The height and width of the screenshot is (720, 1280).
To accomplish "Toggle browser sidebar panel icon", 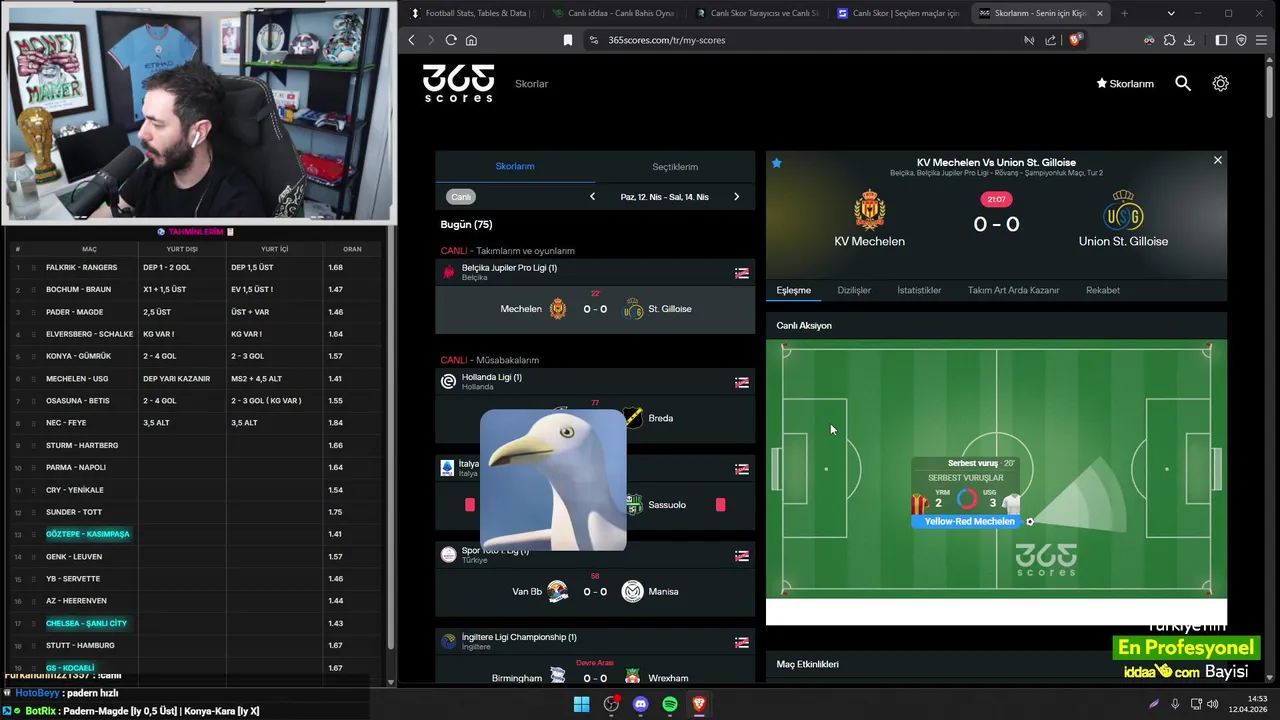I will click(x=1221, y=40).
